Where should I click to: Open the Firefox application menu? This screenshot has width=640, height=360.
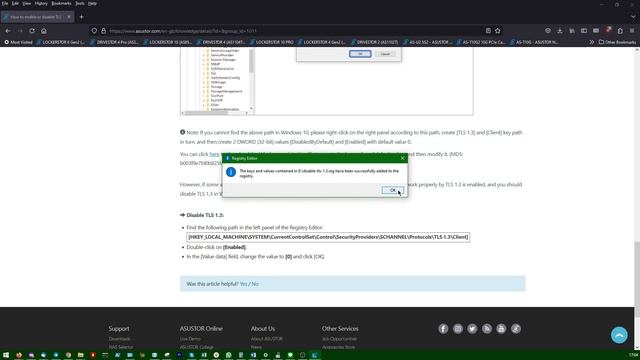(632, 31)
